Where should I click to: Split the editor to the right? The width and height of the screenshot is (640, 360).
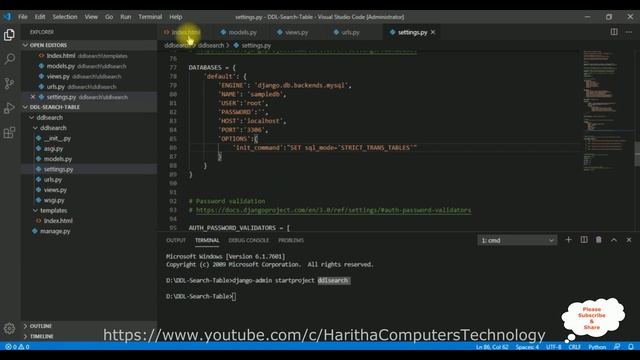pyautogui.click(x=614, y=32)
